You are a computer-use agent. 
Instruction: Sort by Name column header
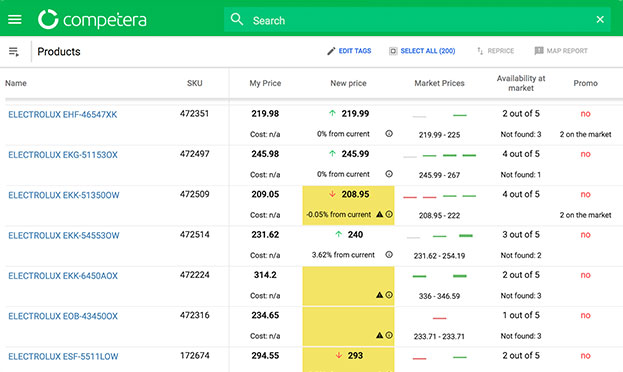tap(16, 83)
